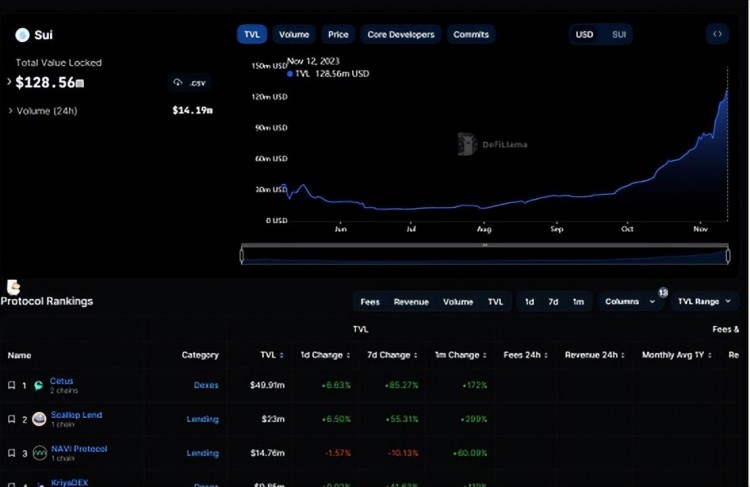750x487 pixels.
Task: Sort table by Revenue 24h
Action: click(x=622, y=355)
